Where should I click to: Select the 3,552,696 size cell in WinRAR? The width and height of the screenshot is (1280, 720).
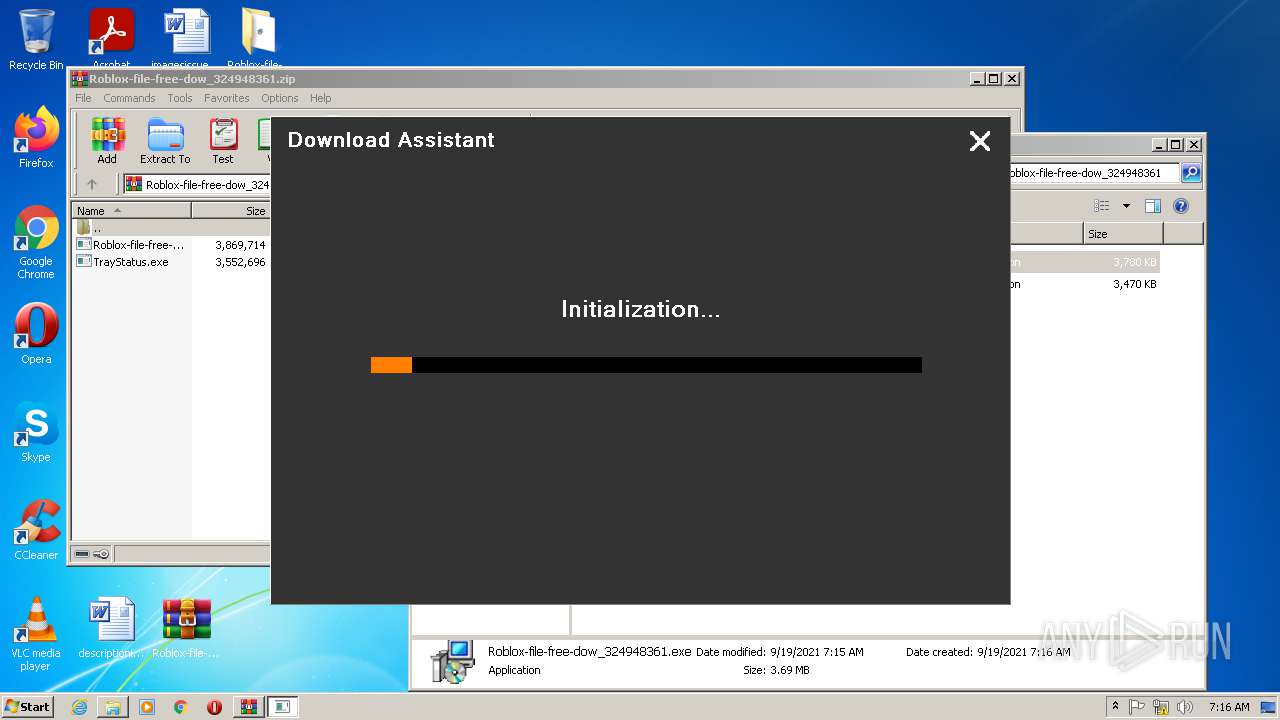pos(240,262)
